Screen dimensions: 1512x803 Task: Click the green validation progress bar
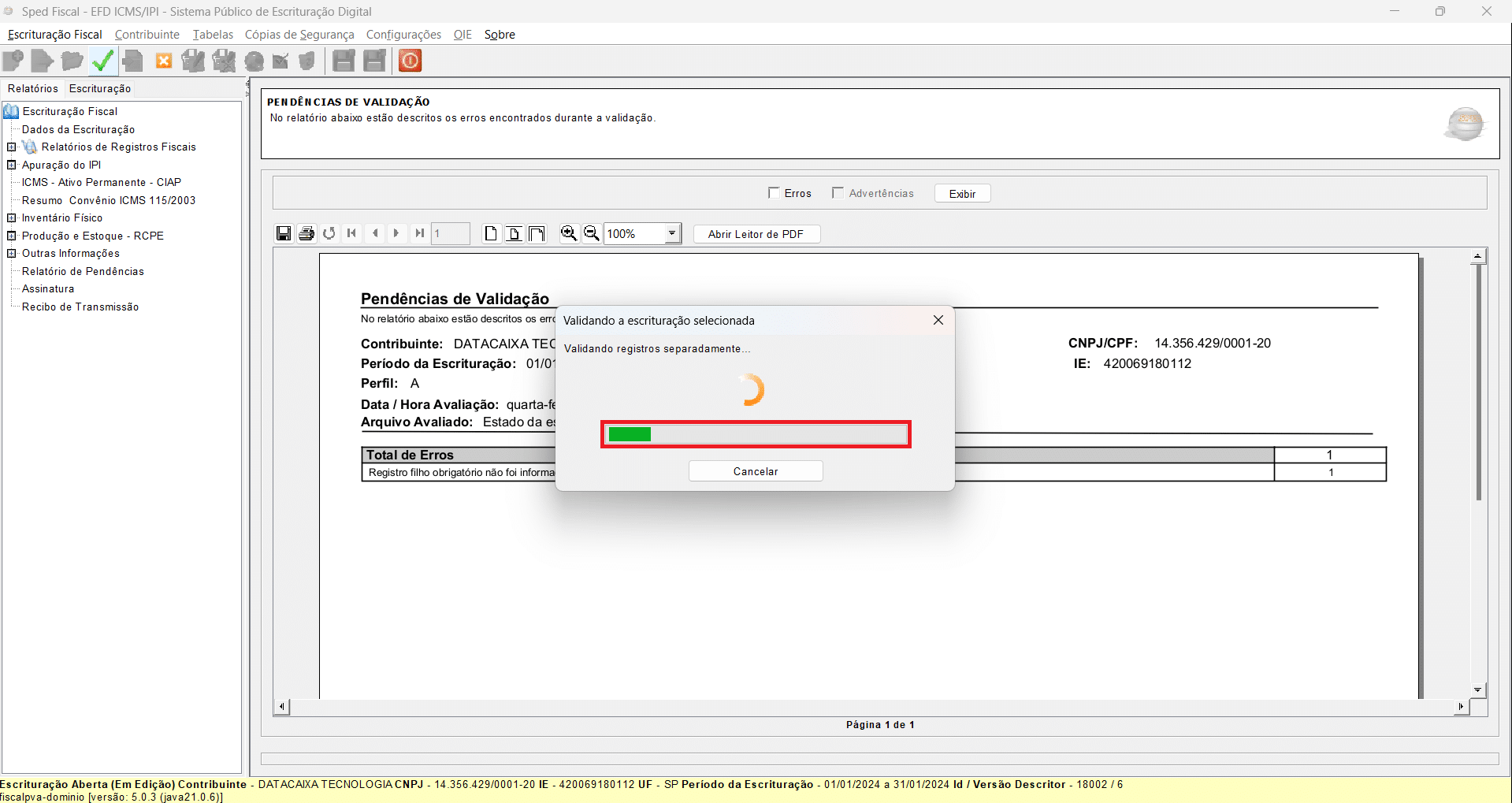coord(756,434)
